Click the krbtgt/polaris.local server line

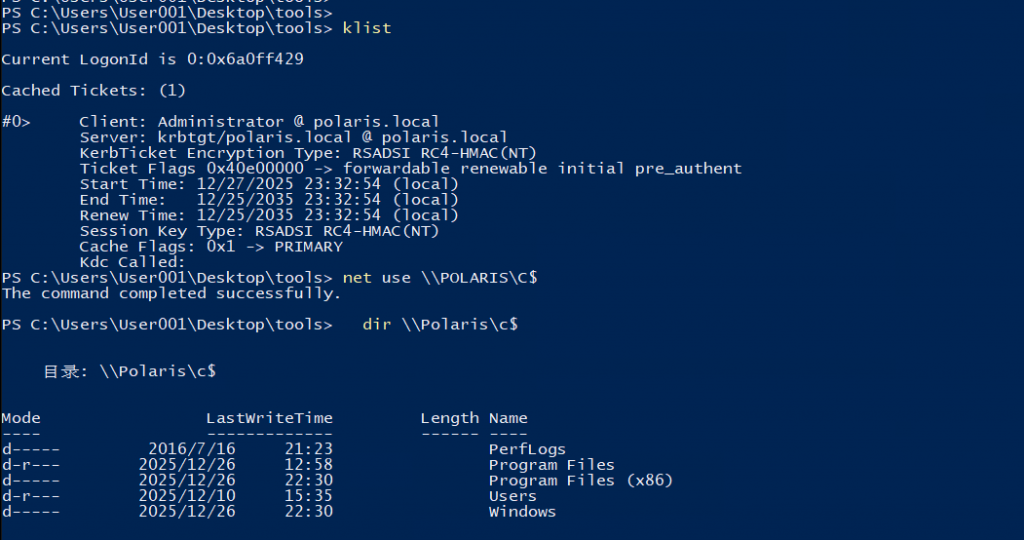pyautogui.click(x=293, y=137)
